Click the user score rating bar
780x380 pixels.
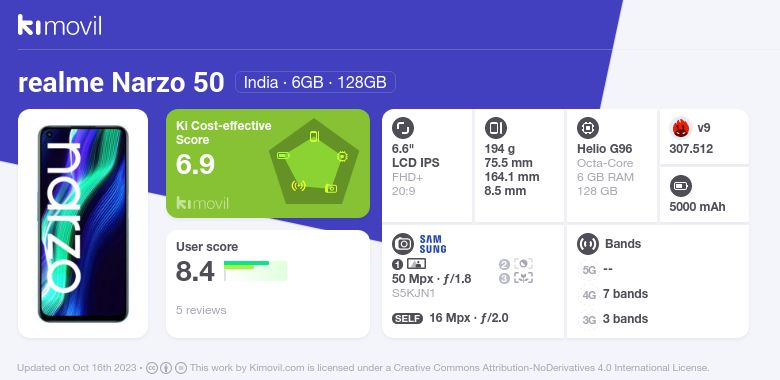(255, 271)
